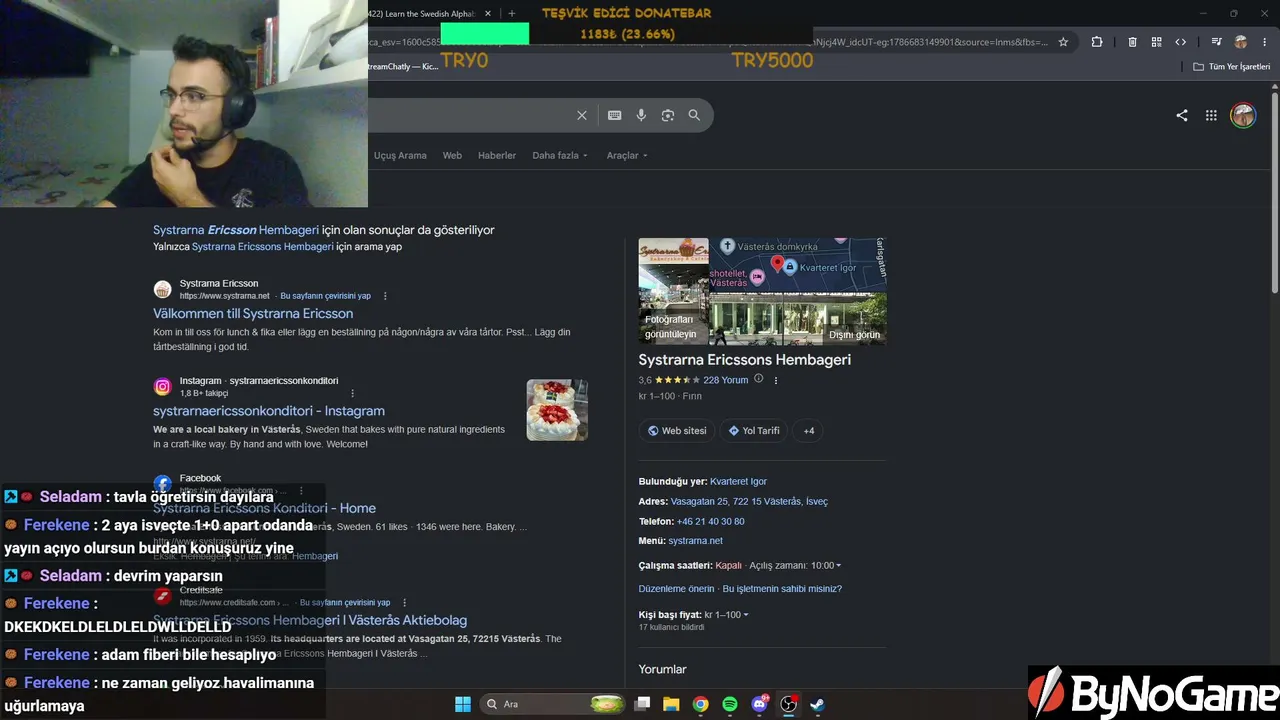This screenshot has width=1280, height=720.
Task: Translate the systrarna.net page link
Action: point(325,296)
